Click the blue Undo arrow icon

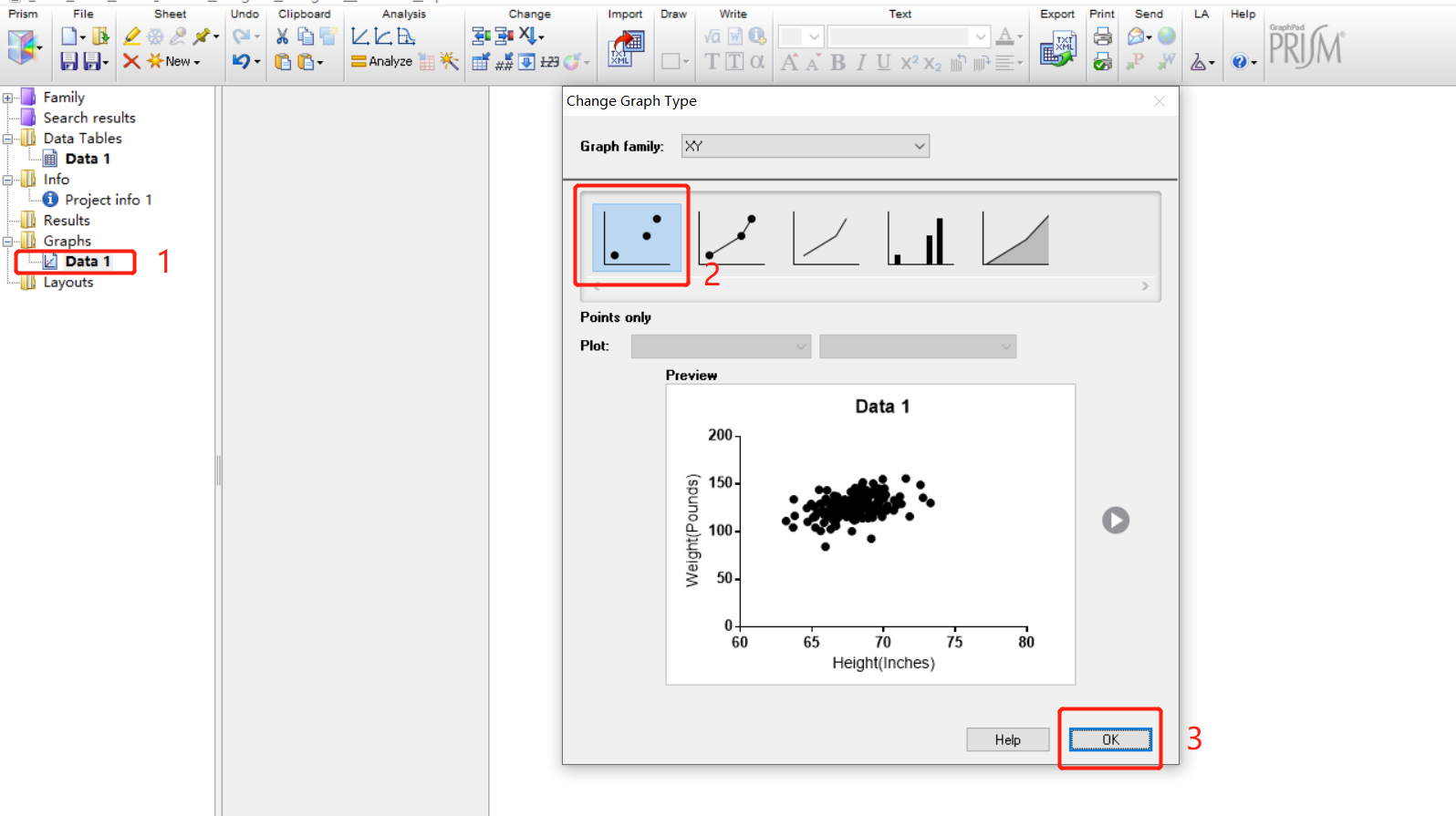point(241,62)
